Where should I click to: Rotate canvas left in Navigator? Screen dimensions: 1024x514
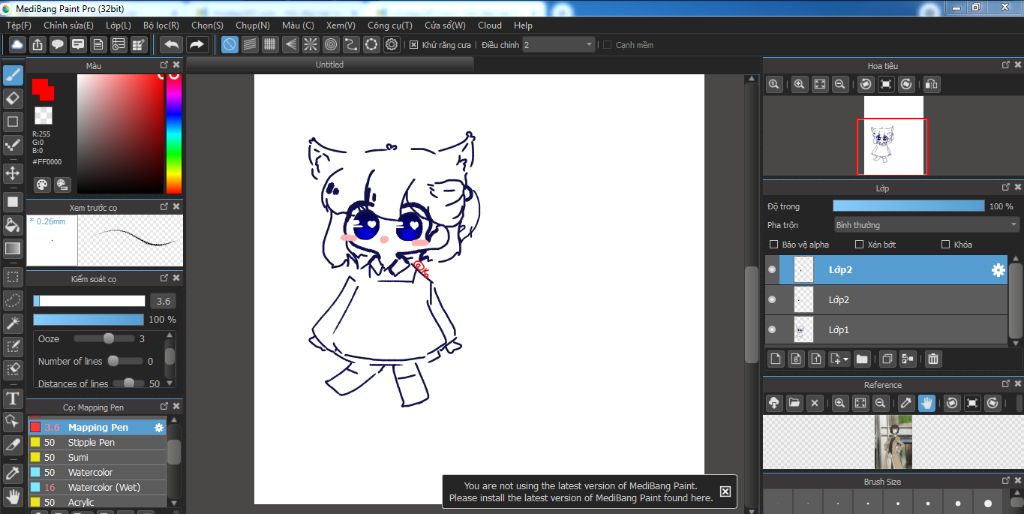point(865,84)
